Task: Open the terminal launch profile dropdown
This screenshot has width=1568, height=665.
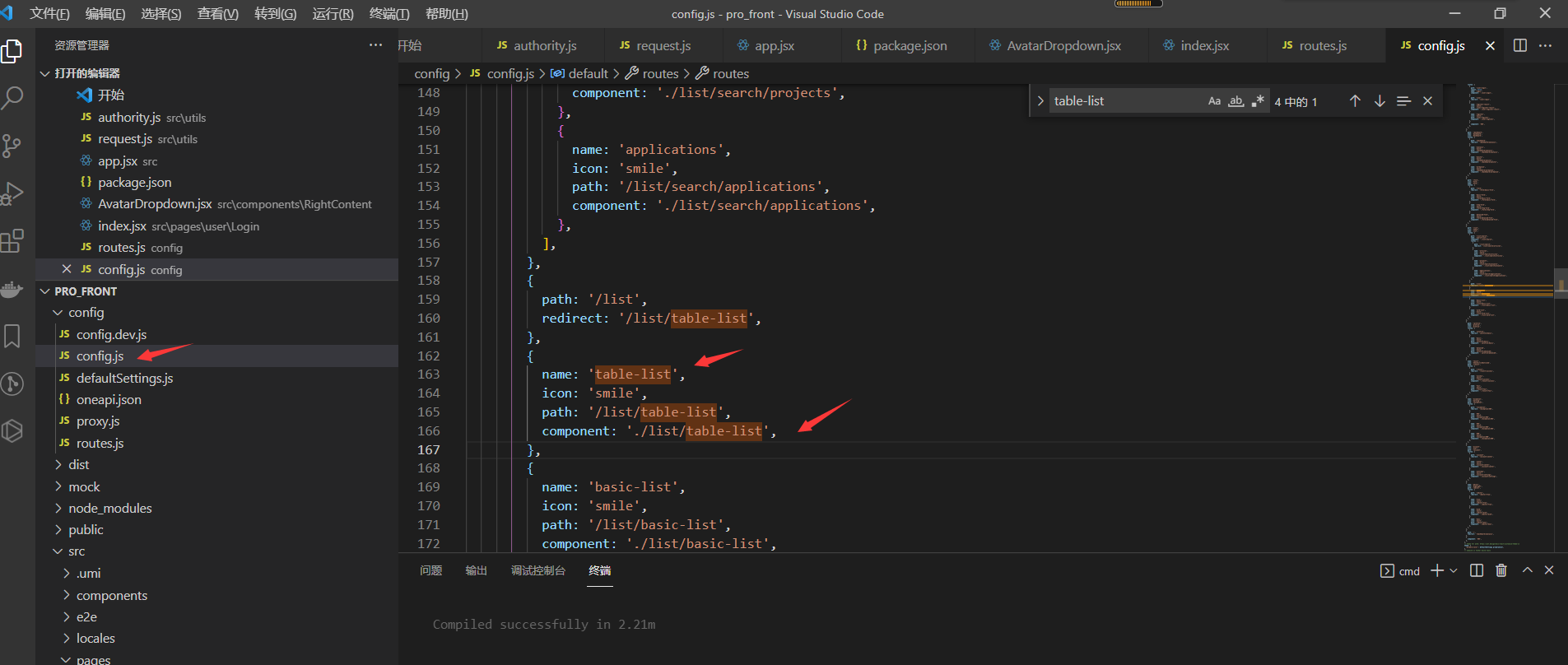Action: tap(1454, 570)
